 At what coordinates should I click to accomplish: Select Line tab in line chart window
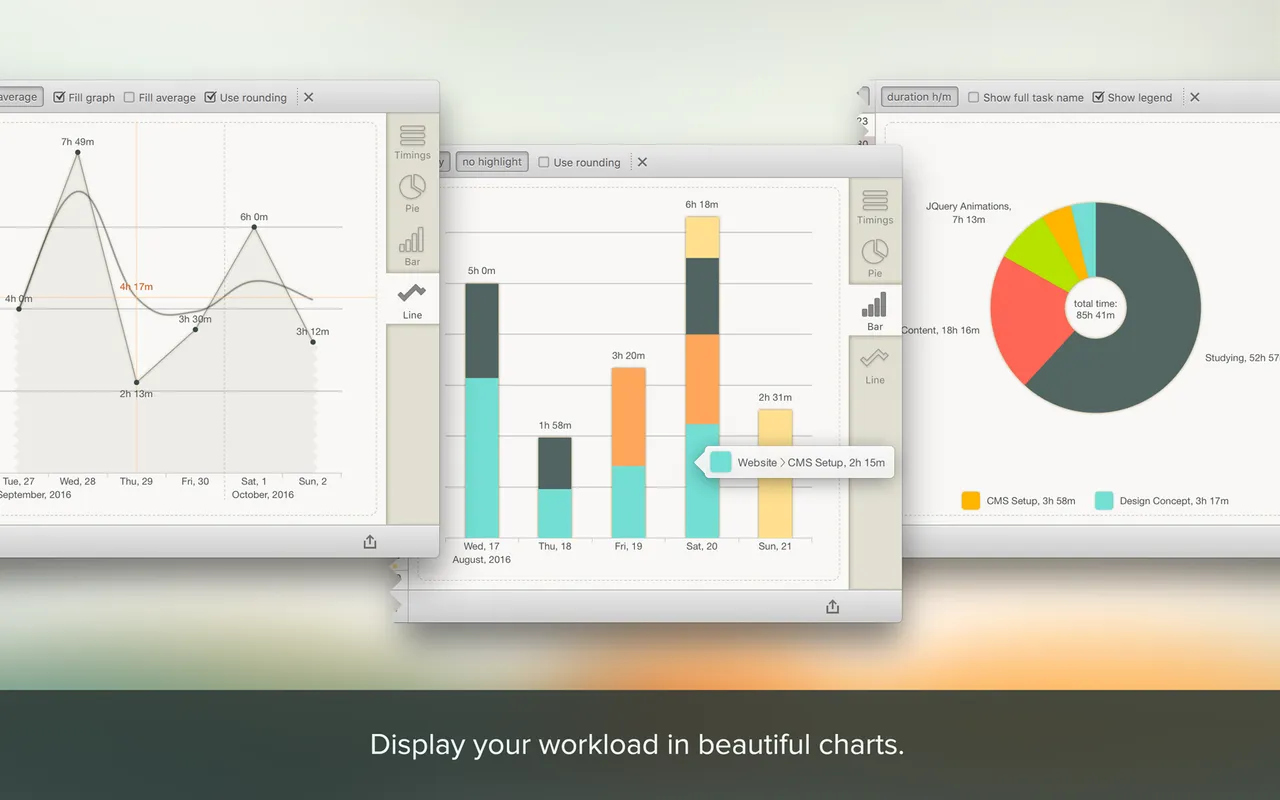pos(412,299)
